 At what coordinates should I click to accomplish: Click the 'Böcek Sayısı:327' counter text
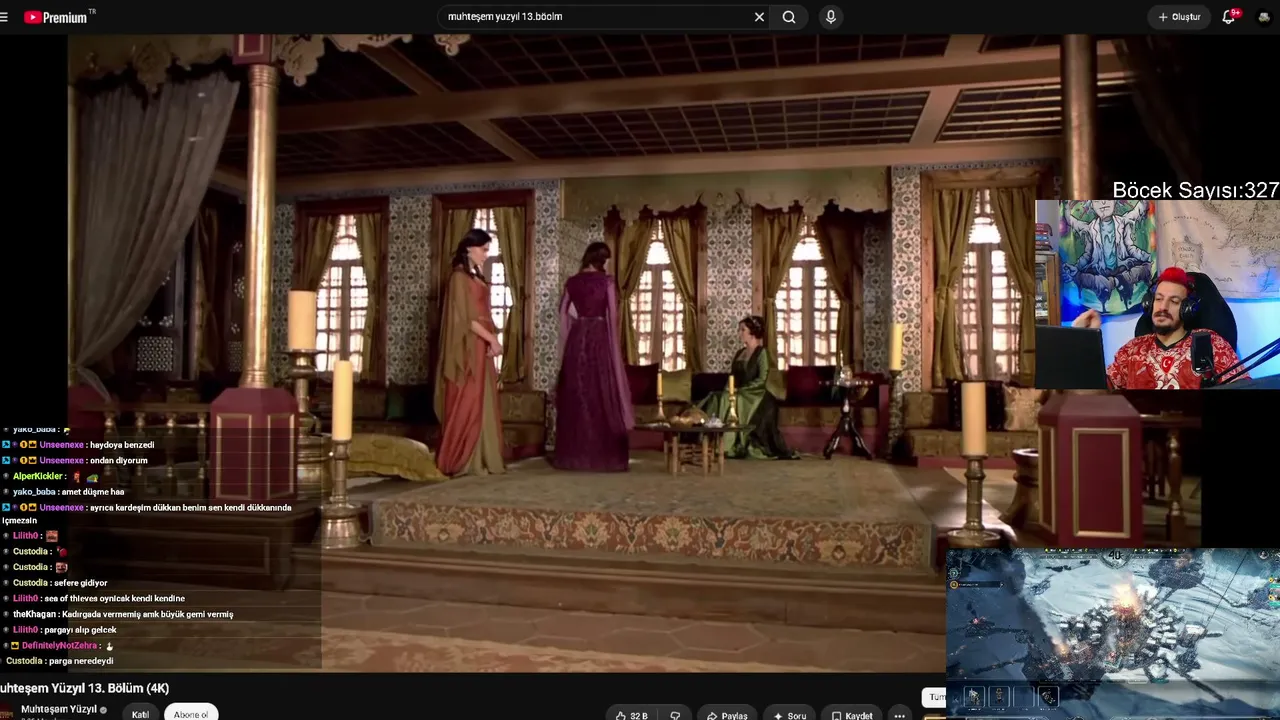click(1195, 190)
